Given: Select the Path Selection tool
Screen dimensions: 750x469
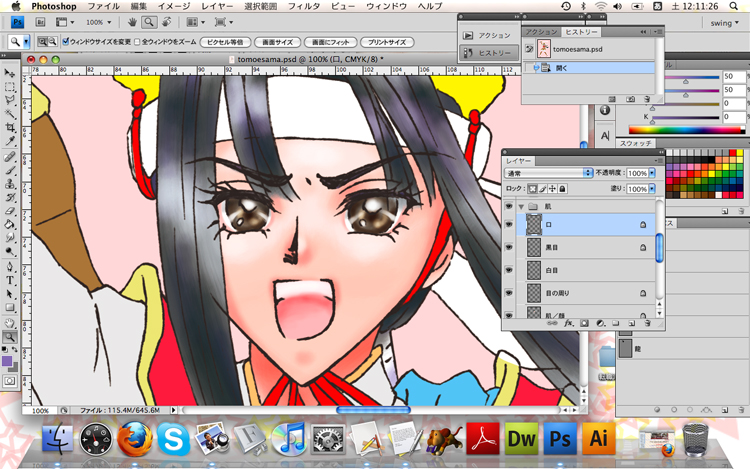Looking at the screenshot, I should (10, 294).
